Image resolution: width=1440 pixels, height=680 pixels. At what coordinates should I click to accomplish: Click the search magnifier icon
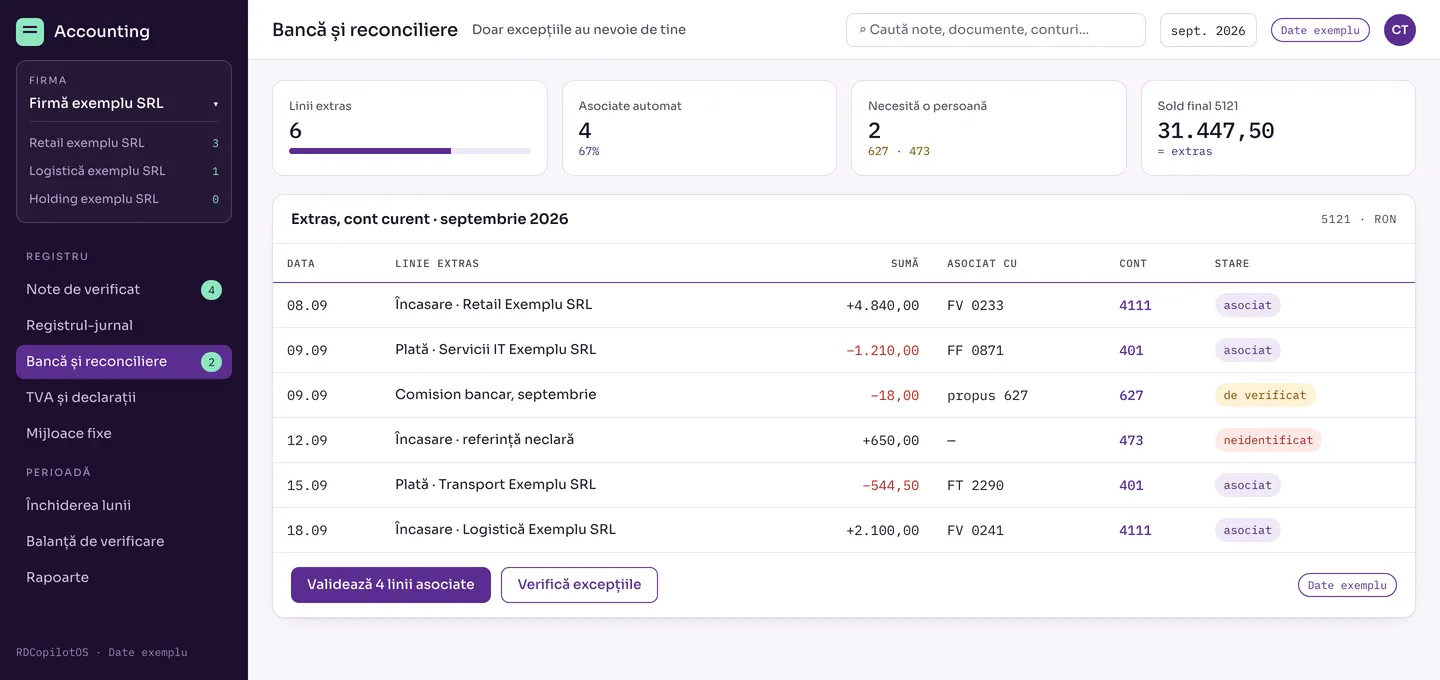pos(863,31)
